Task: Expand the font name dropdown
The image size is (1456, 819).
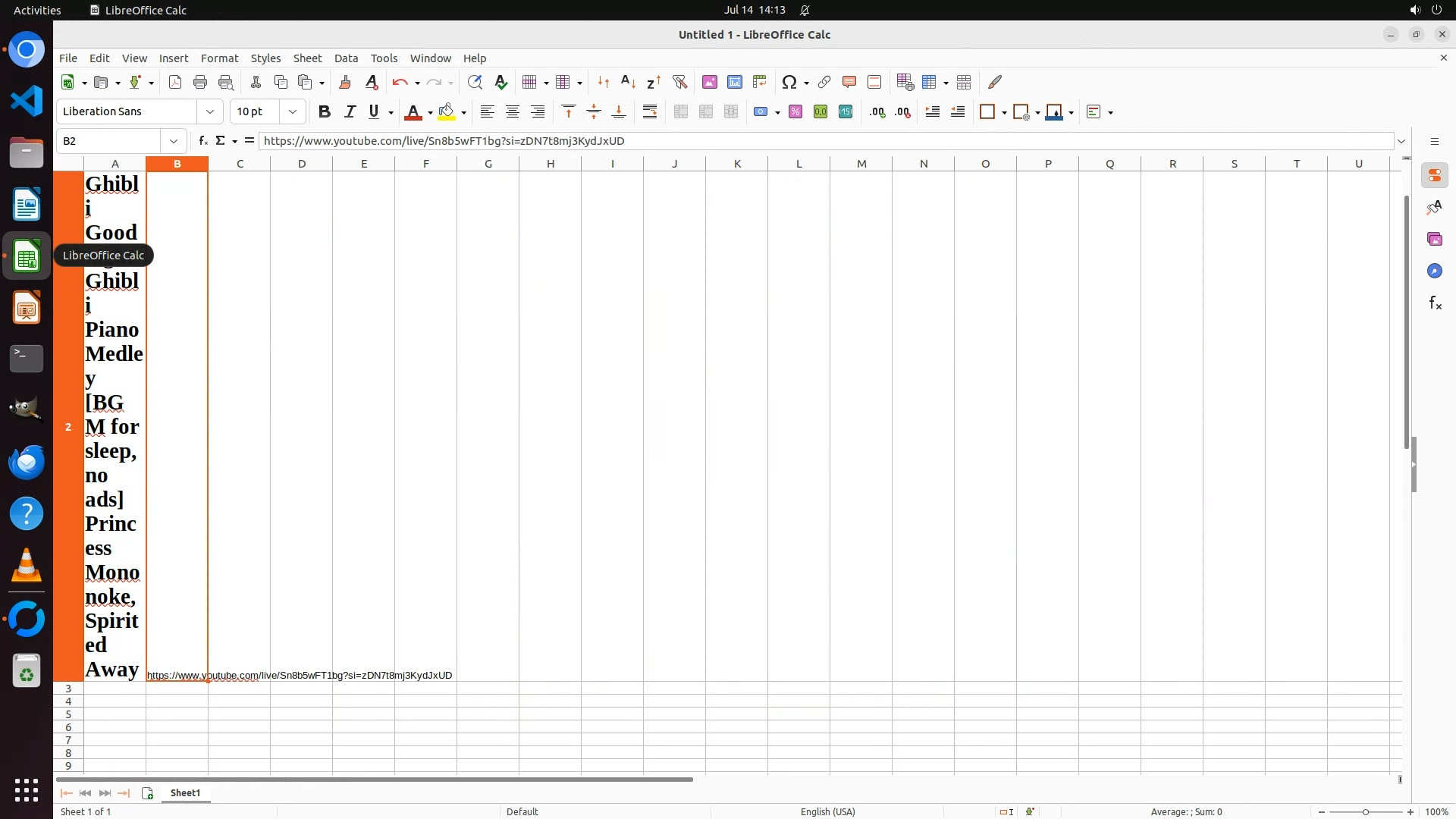Action: tap(210, 112)
